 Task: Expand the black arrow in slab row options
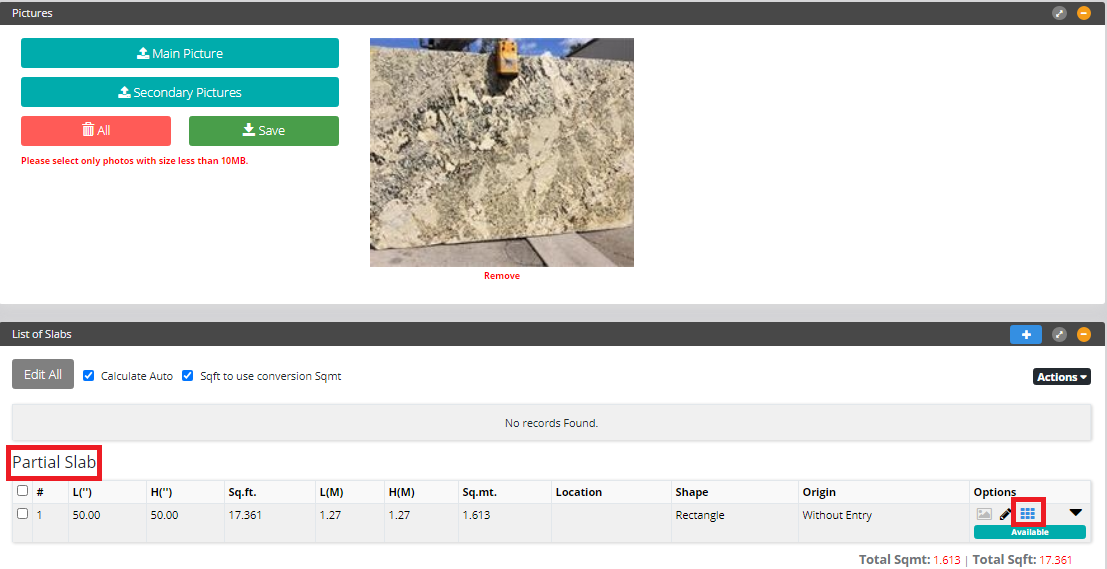[1075, 513]
